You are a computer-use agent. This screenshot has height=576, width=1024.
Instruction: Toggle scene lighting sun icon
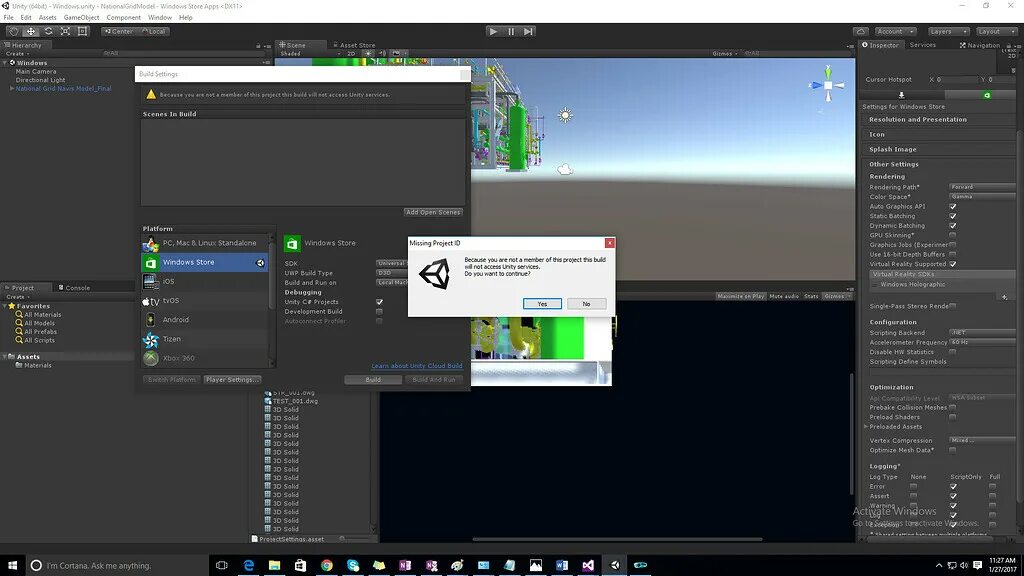369,54
